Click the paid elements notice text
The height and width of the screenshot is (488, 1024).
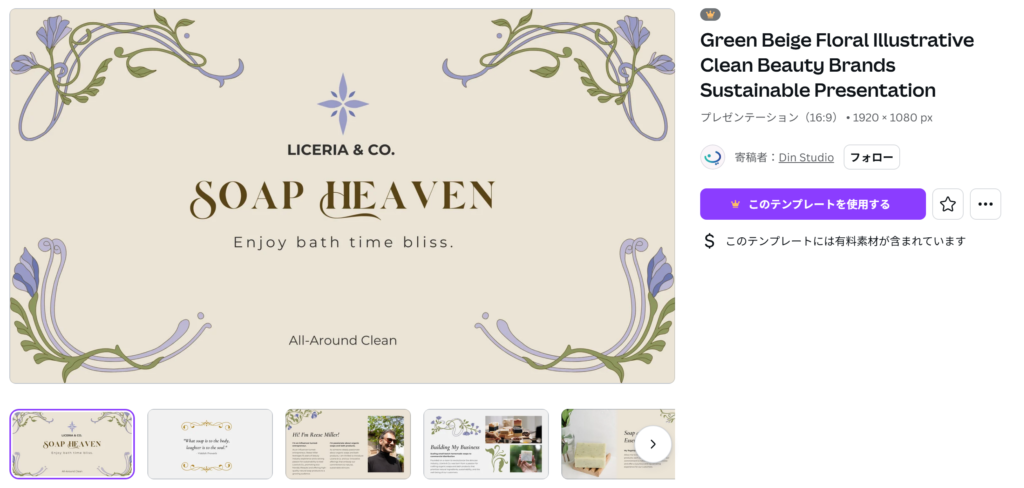pos(845,241)
